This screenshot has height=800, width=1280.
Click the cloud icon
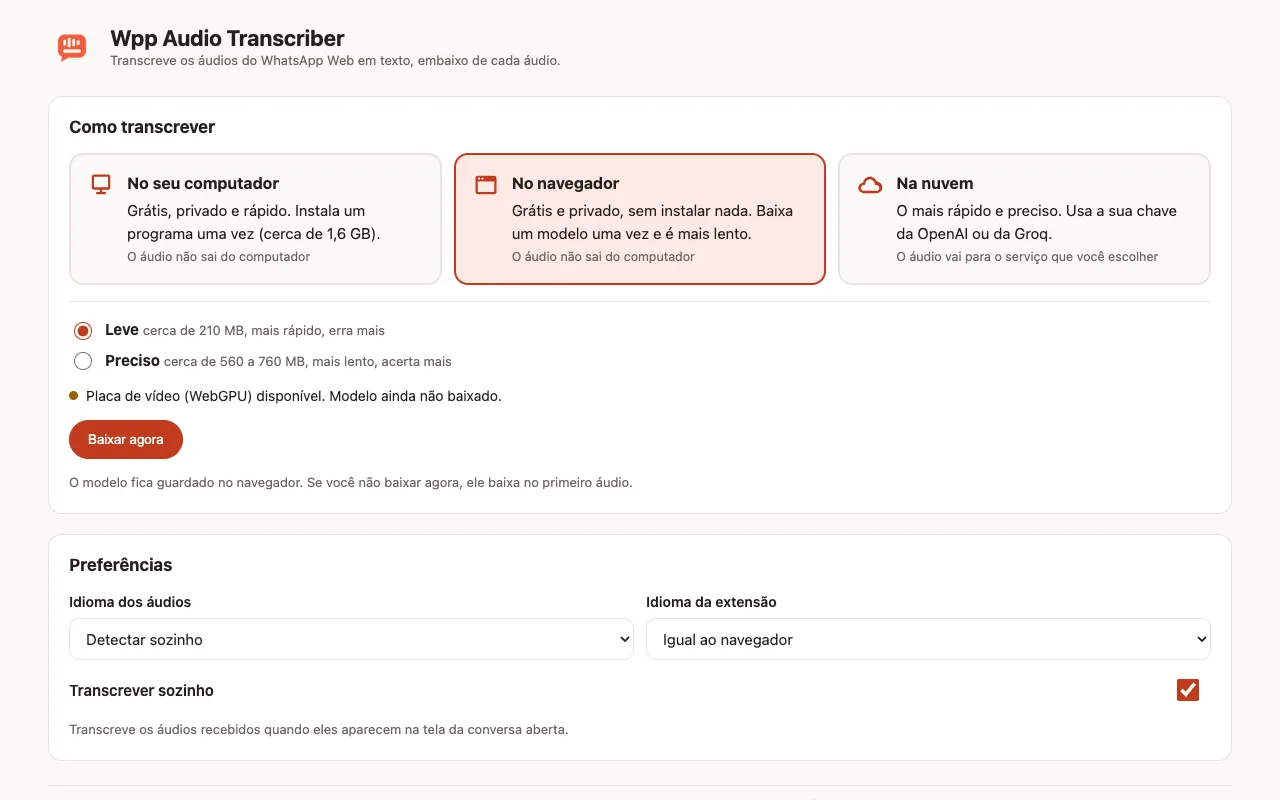pyautogui.click(x=871, y=184)
